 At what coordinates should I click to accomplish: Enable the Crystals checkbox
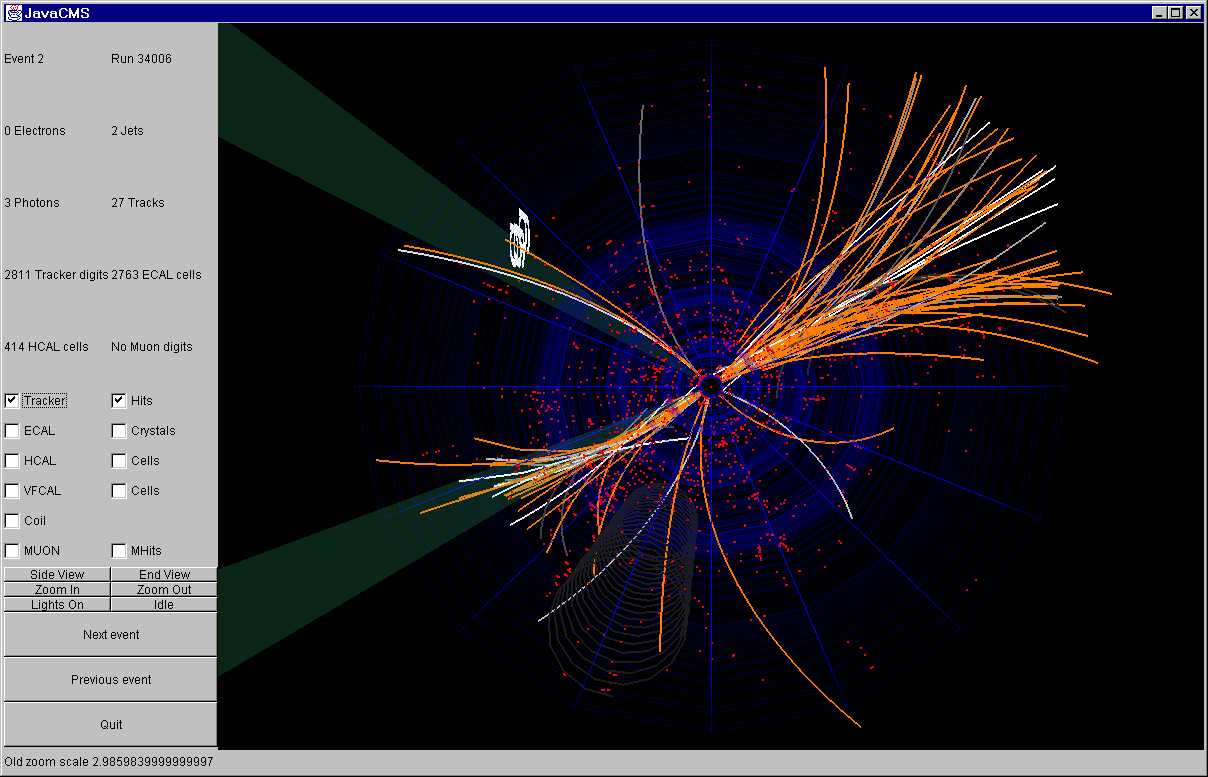[x=119, y=431]
